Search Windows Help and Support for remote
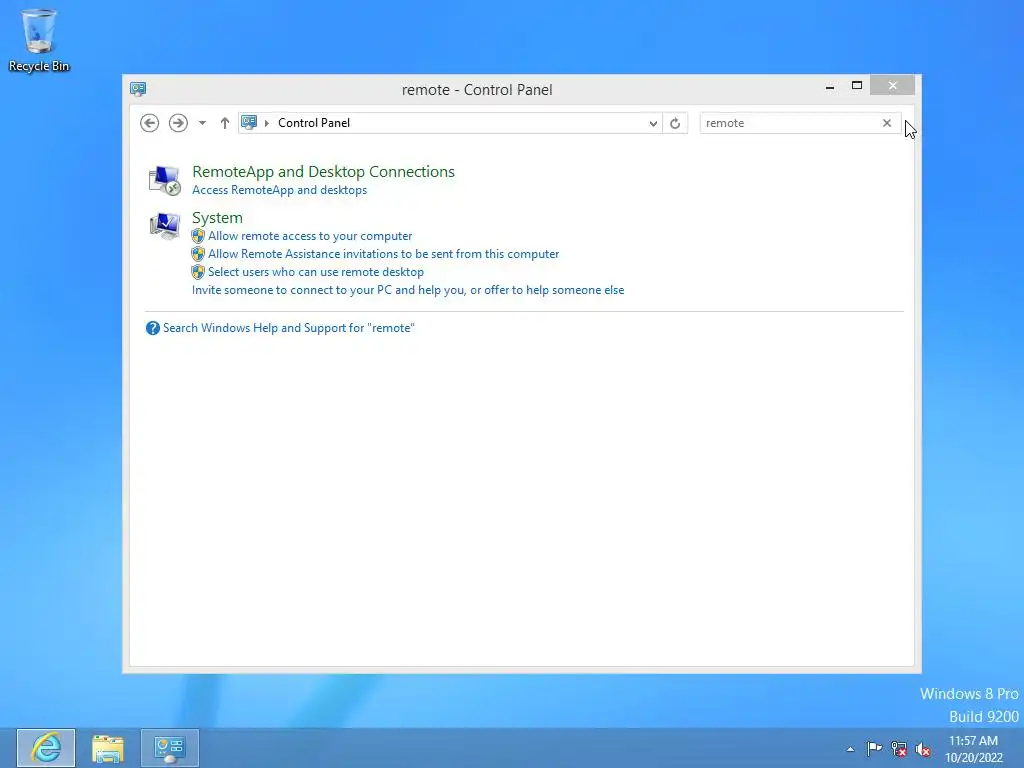 [x=289, y=328]
